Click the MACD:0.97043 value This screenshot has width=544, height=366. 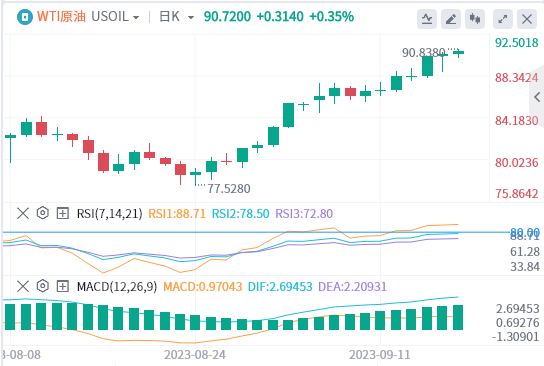pyautogui.click(x=203, y=287)
